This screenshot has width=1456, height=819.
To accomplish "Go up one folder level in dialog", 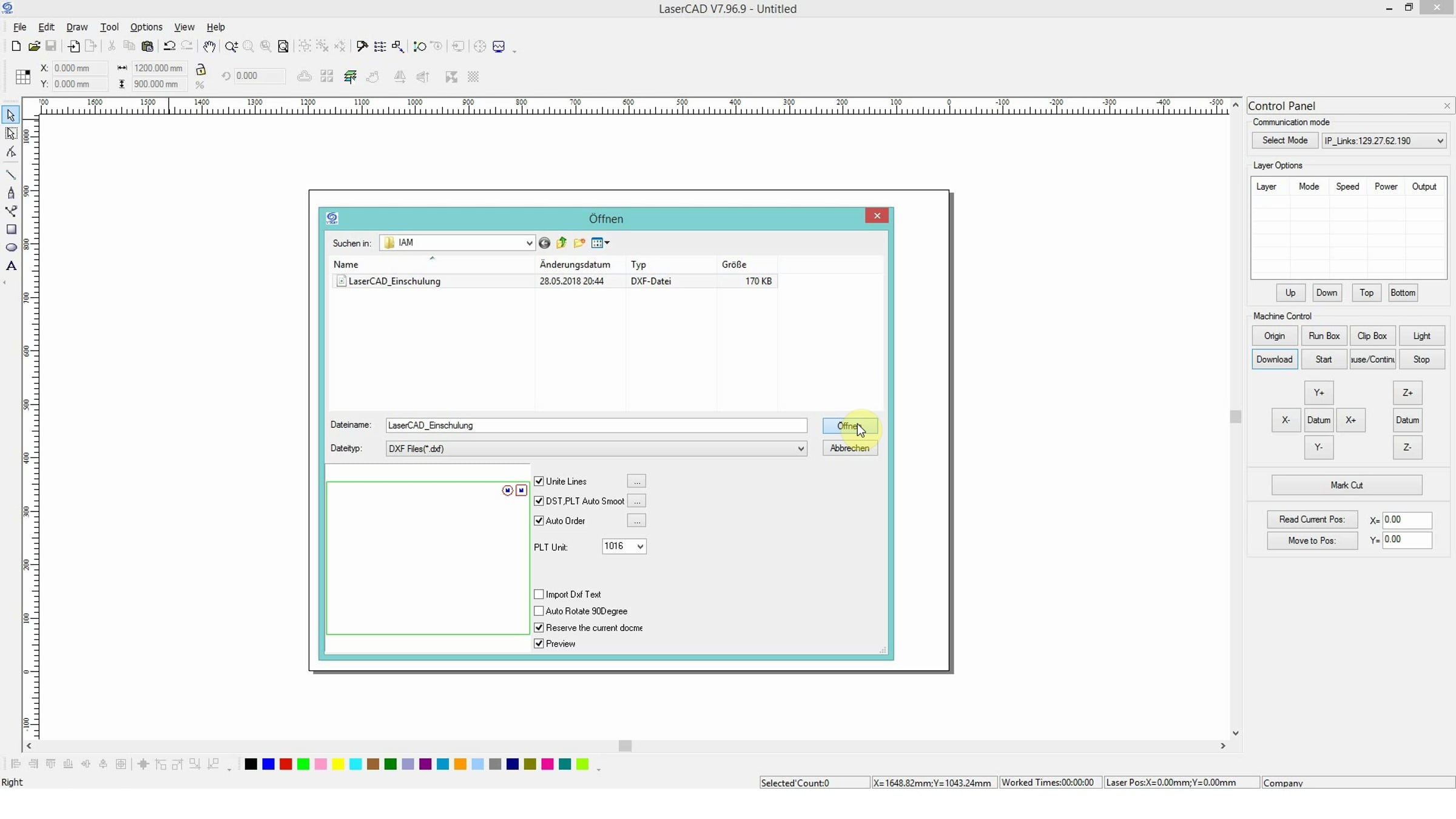I will click(562, 243).
